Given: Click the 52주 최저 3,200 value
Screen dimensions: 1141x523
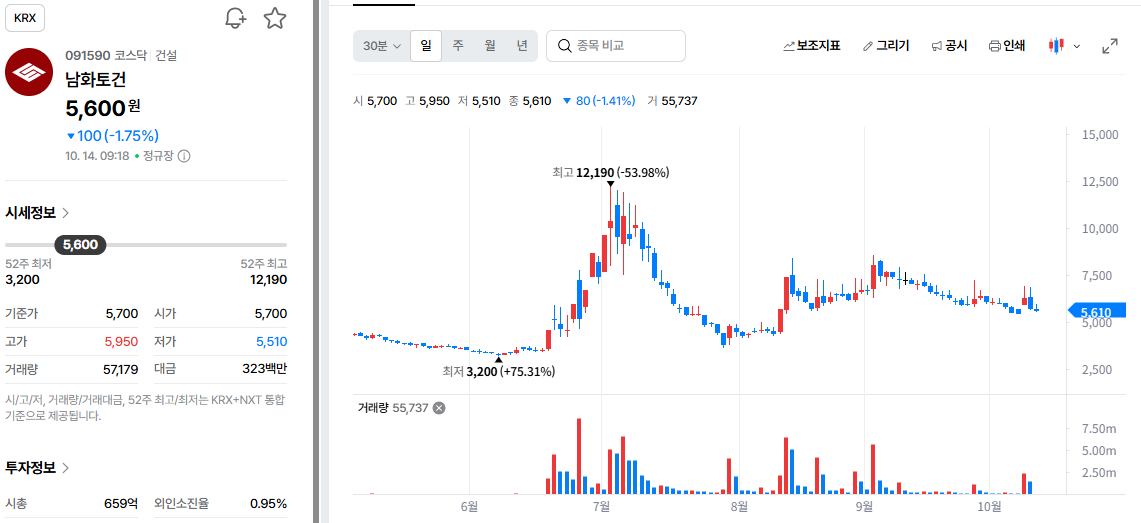Looking at the screenshot, I should pos(23,280).
